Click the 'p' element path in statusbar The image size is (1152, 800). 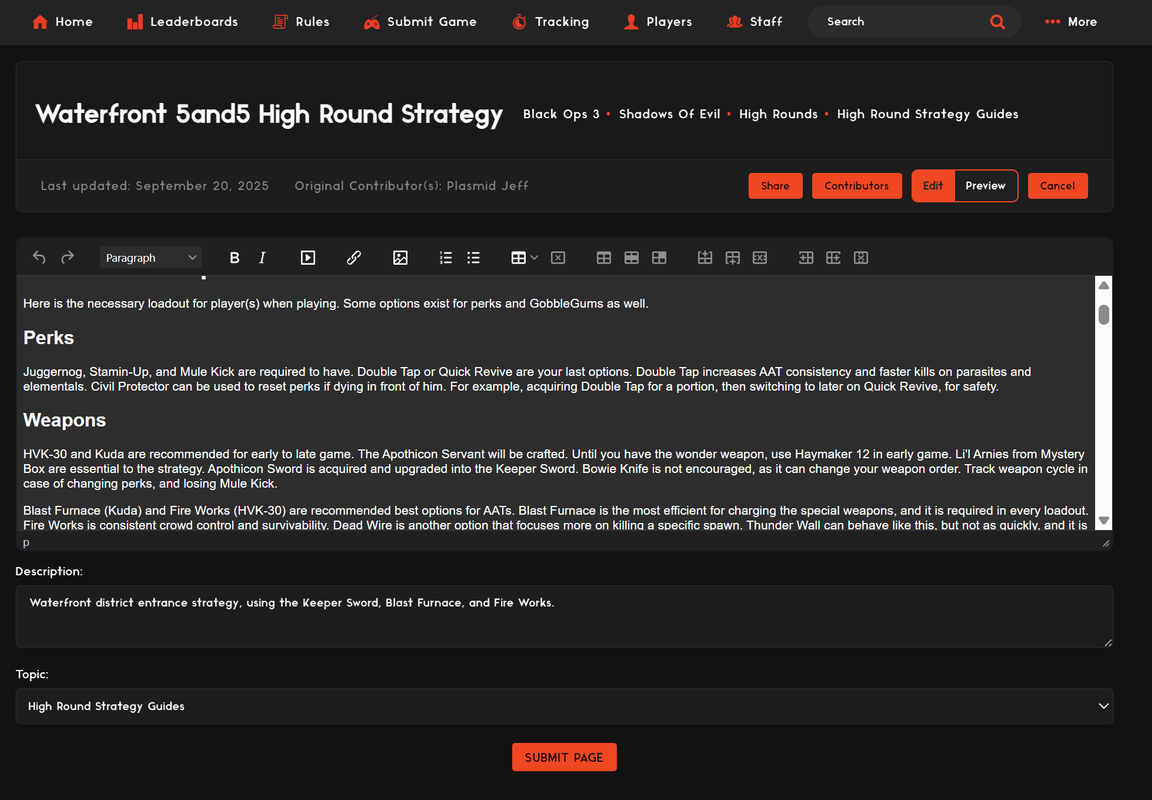[26, 542]
